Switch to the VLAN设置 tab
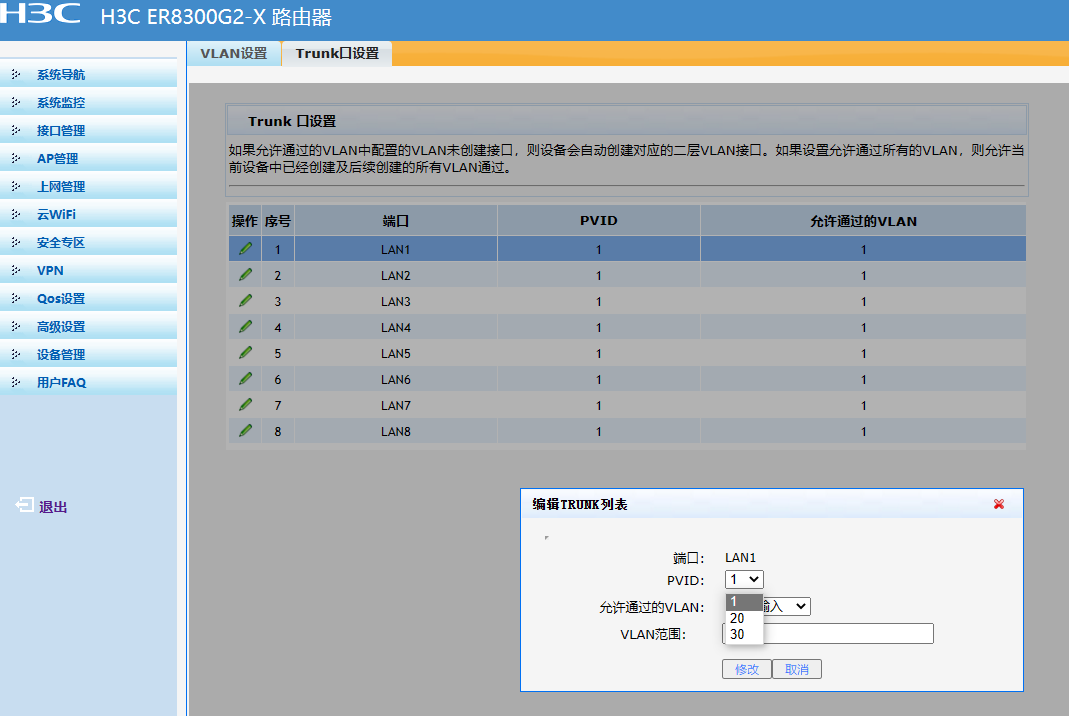This screenshot has height=716, width=1069. click(x=234, y=53)
